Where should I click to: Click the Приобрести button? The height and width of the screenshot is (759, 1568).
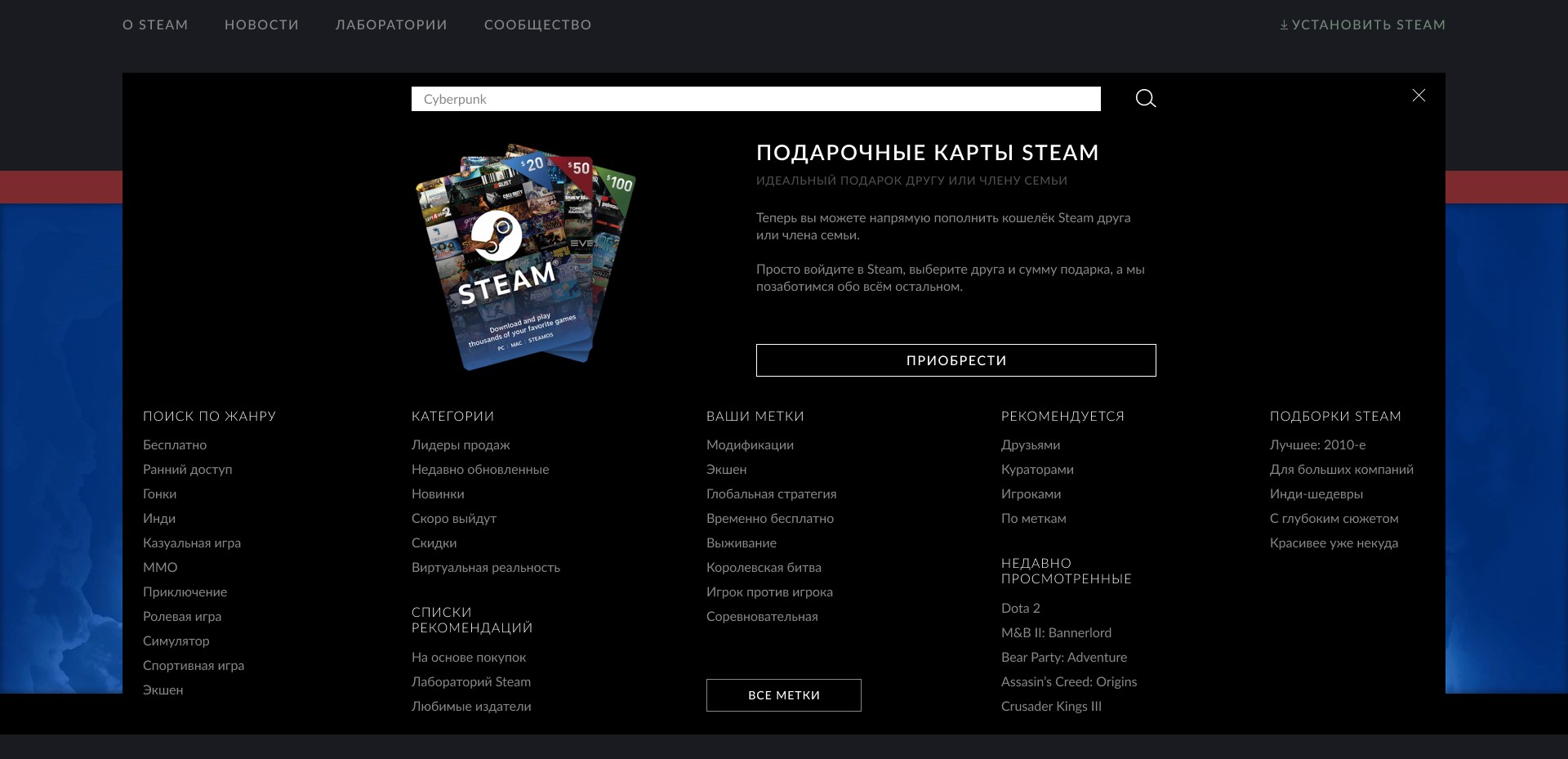(956, 360)
